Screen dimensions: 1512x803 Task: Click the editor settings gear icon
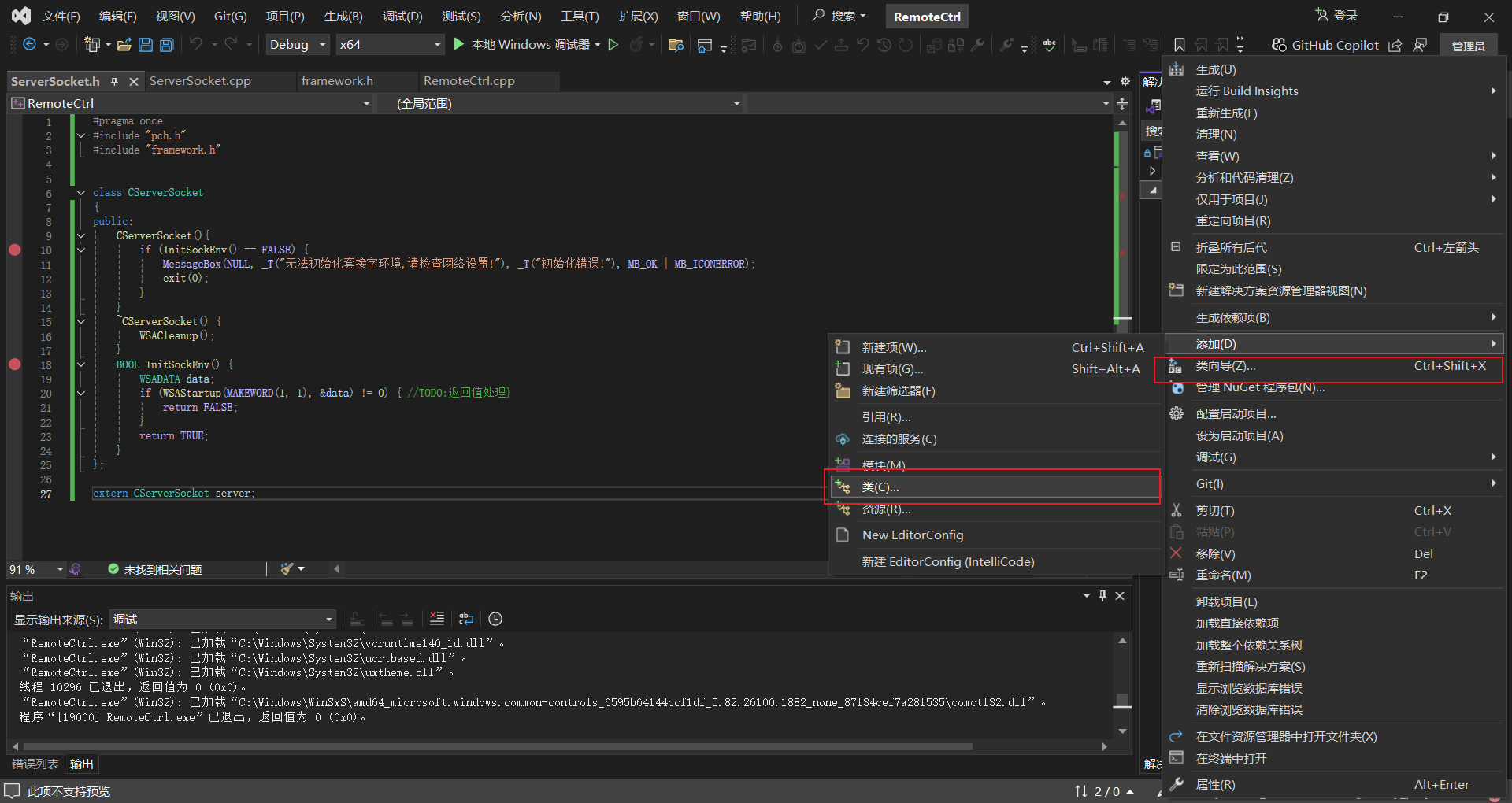(1125, 81)
